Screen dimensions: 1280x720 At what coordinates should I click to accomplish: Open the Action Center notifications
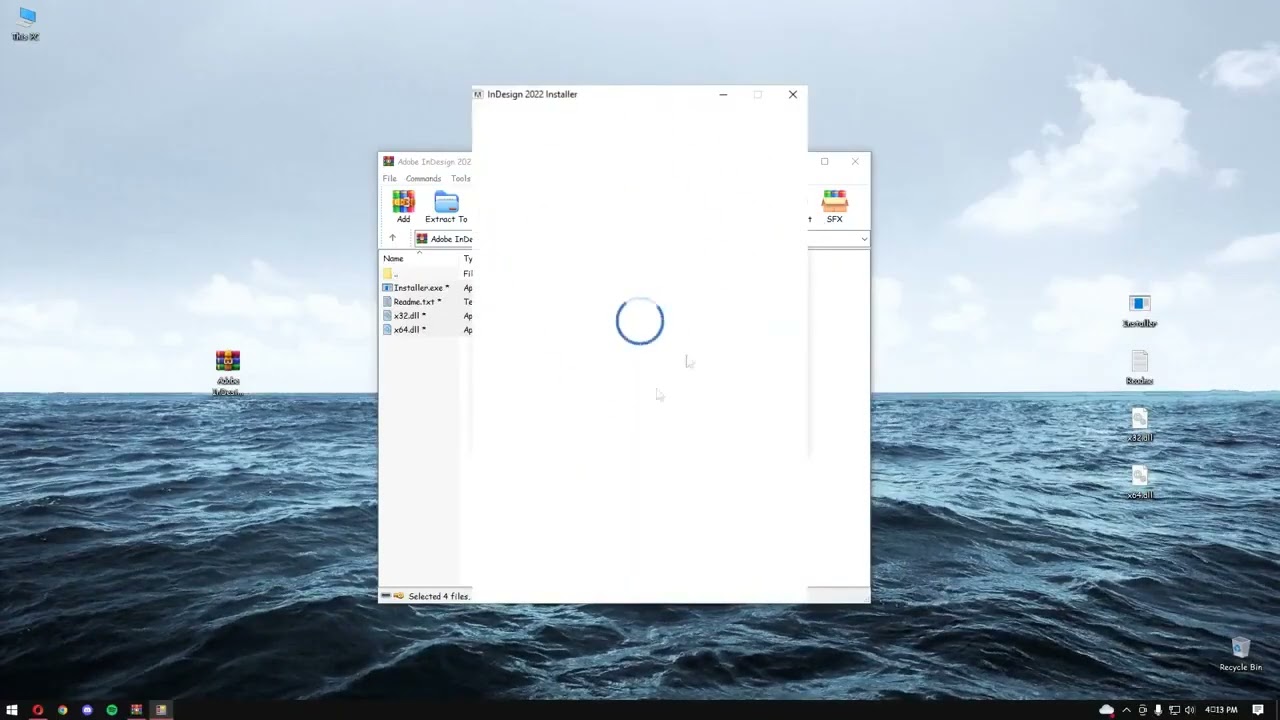click(1258, 710)
